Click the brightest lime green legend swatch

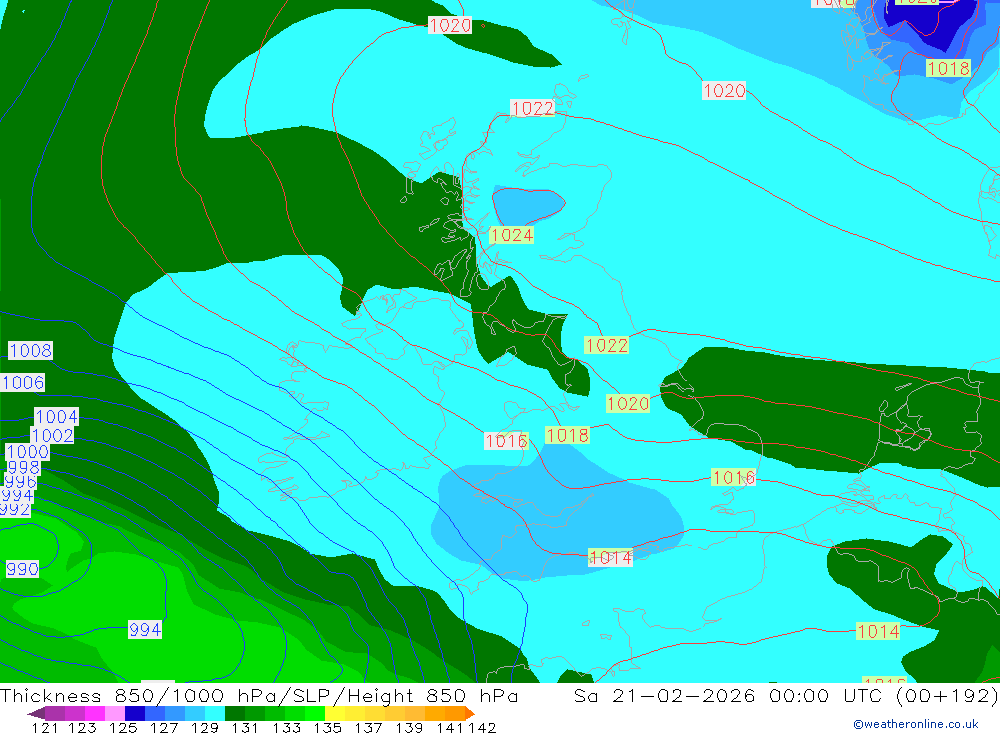(x=315, y=713)
